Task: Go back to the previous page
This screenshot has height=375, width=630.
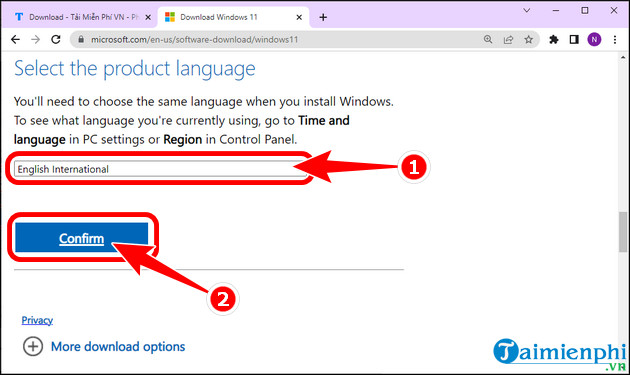Action: point(15,39)
